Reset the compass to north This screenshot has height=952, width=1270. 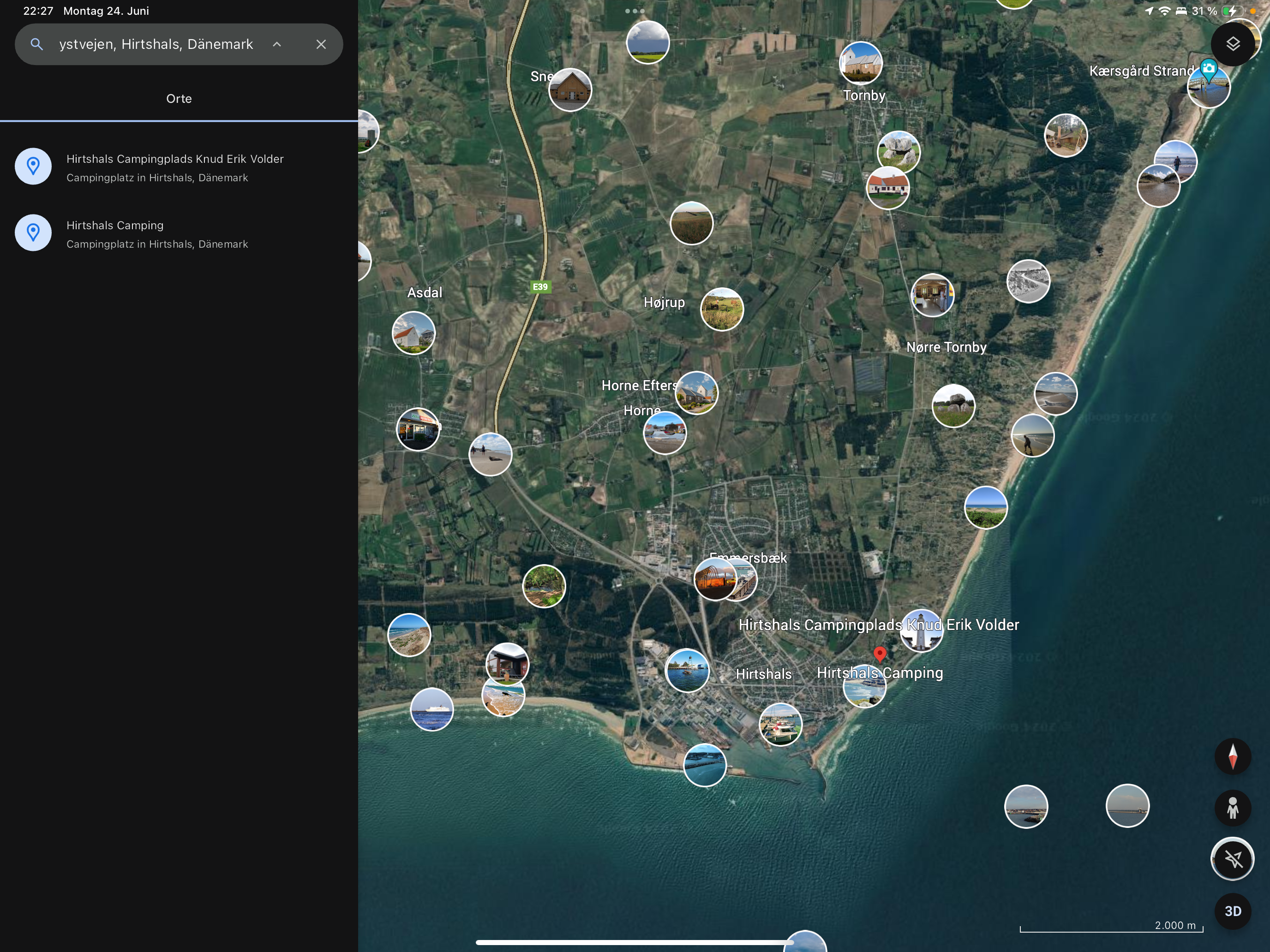click(1232, 756)
